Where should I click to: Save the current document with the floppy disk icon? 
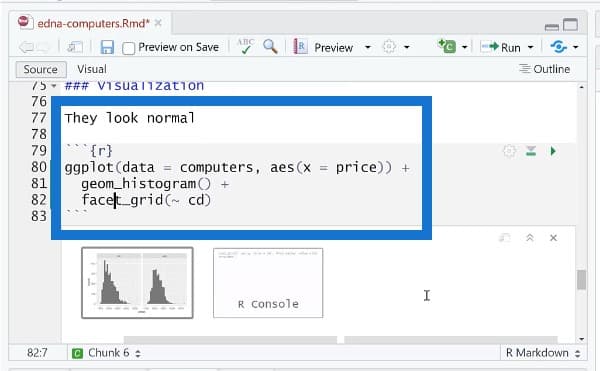point(107,47)
